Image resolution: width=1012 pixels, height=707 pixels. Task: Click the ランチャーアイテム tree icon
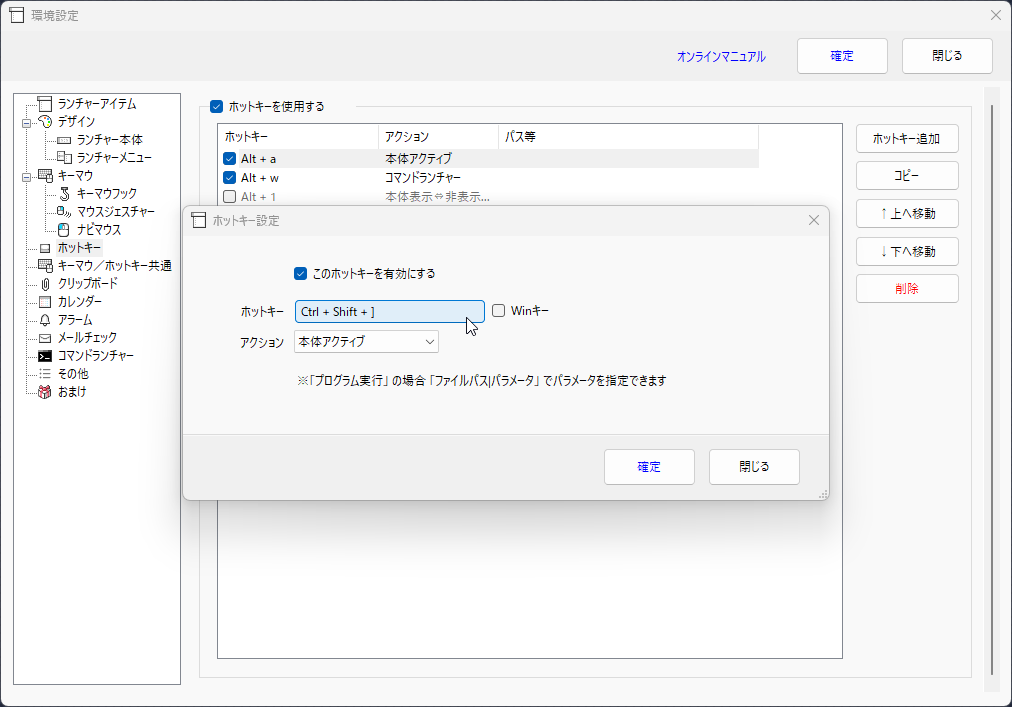[45, 104]
